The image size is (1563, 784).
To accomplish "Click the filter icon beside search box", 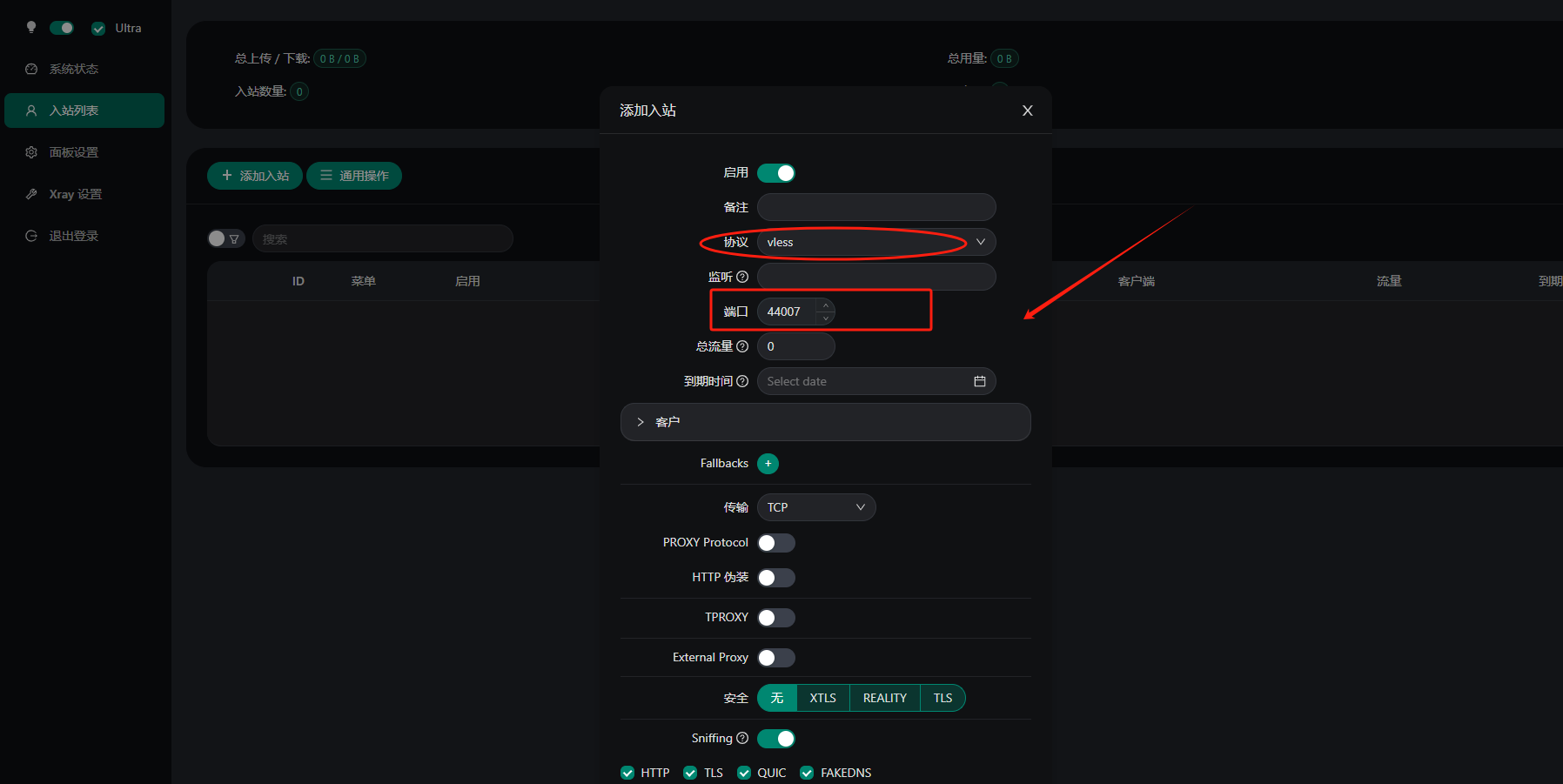I will pos(234,238).
